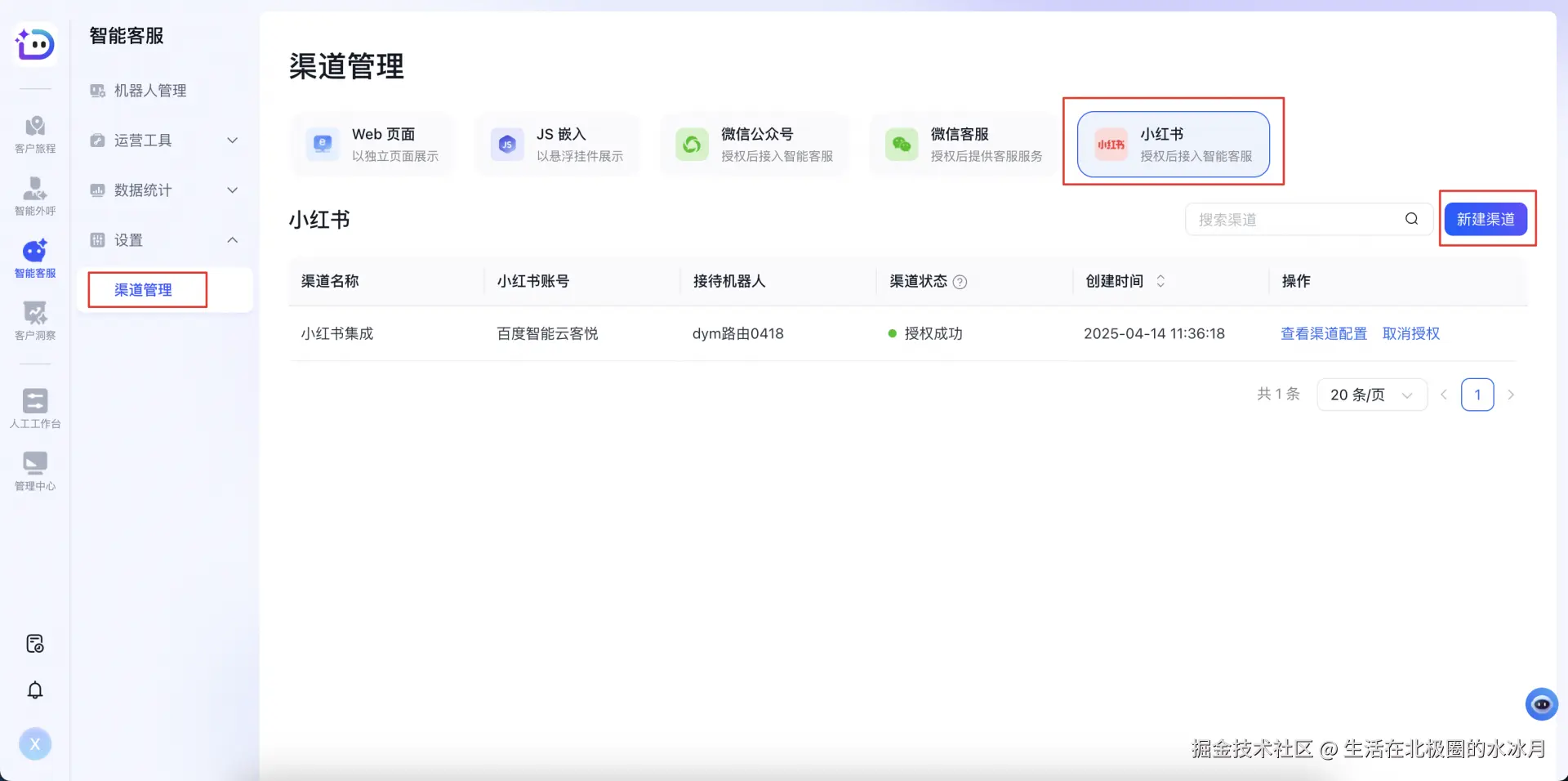This screenshot has width=1568, height=781.
Task: Expand the 运营工具 submenu chevron
Action: pos(233,141)
